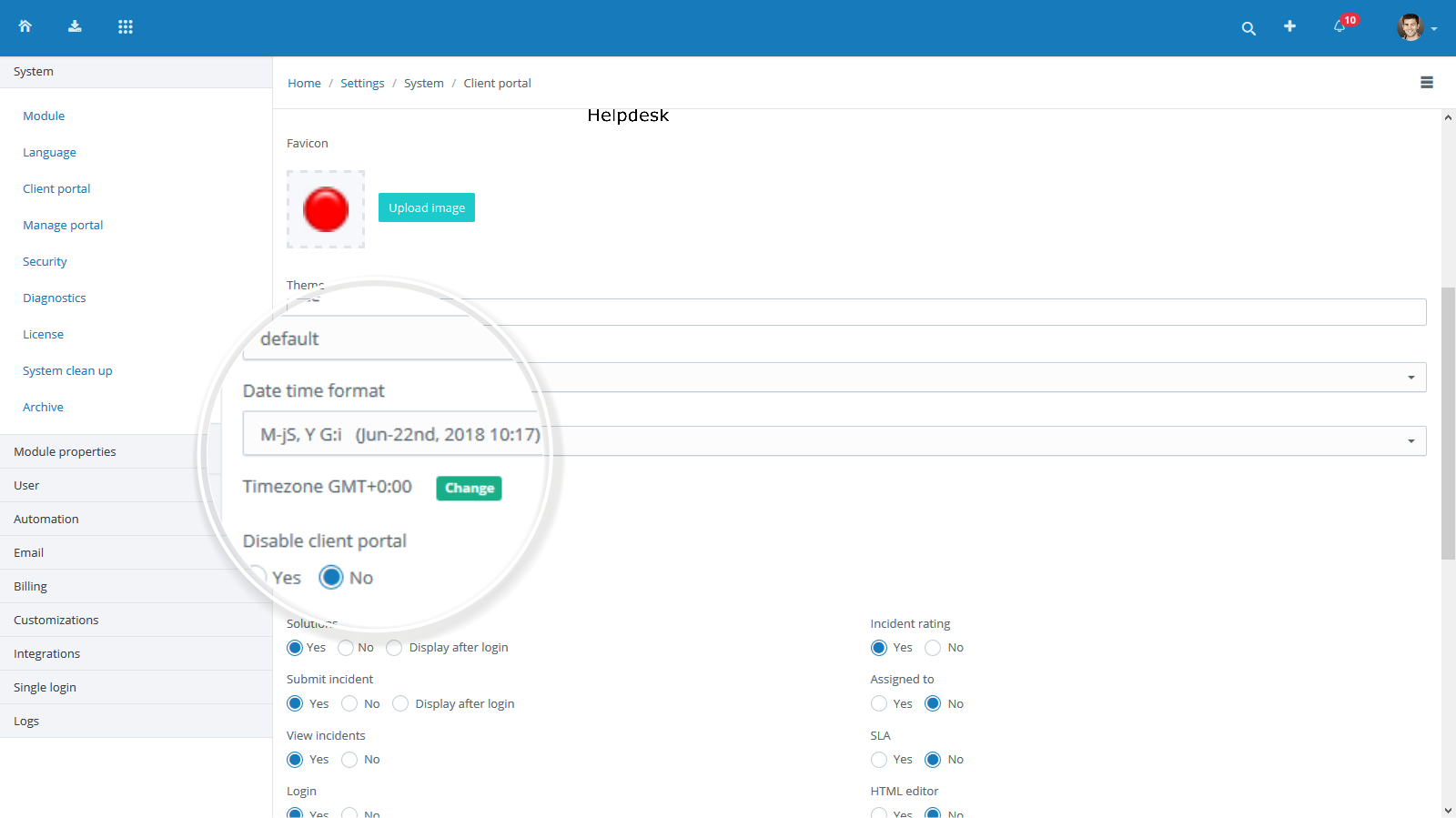Expand the Date time format dropdown
1456x818 pixels.
click(x=1410, y=441)
